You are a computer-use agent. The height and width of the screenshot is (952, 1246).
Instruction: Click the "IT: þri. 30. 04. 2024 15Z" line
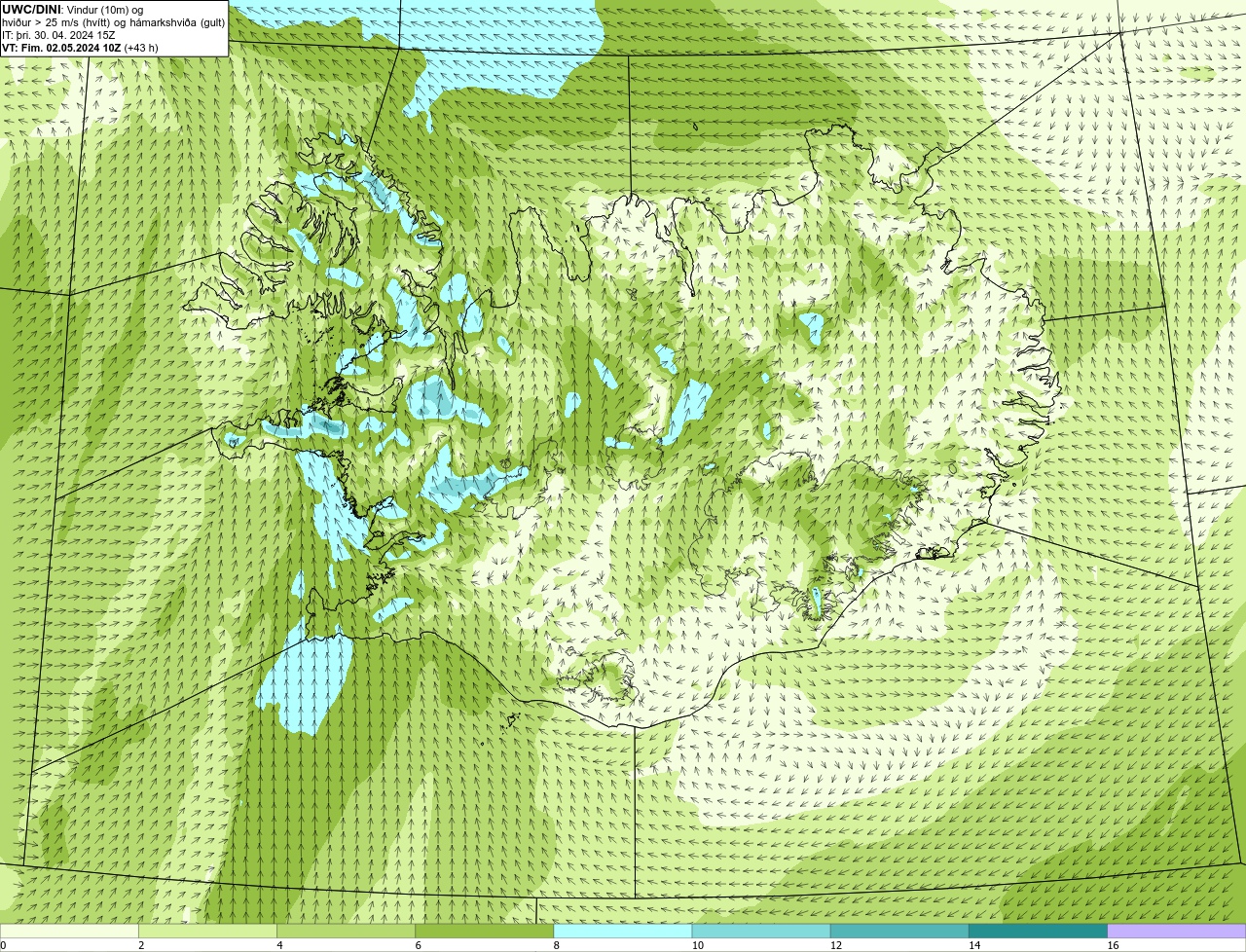point(58,35)
